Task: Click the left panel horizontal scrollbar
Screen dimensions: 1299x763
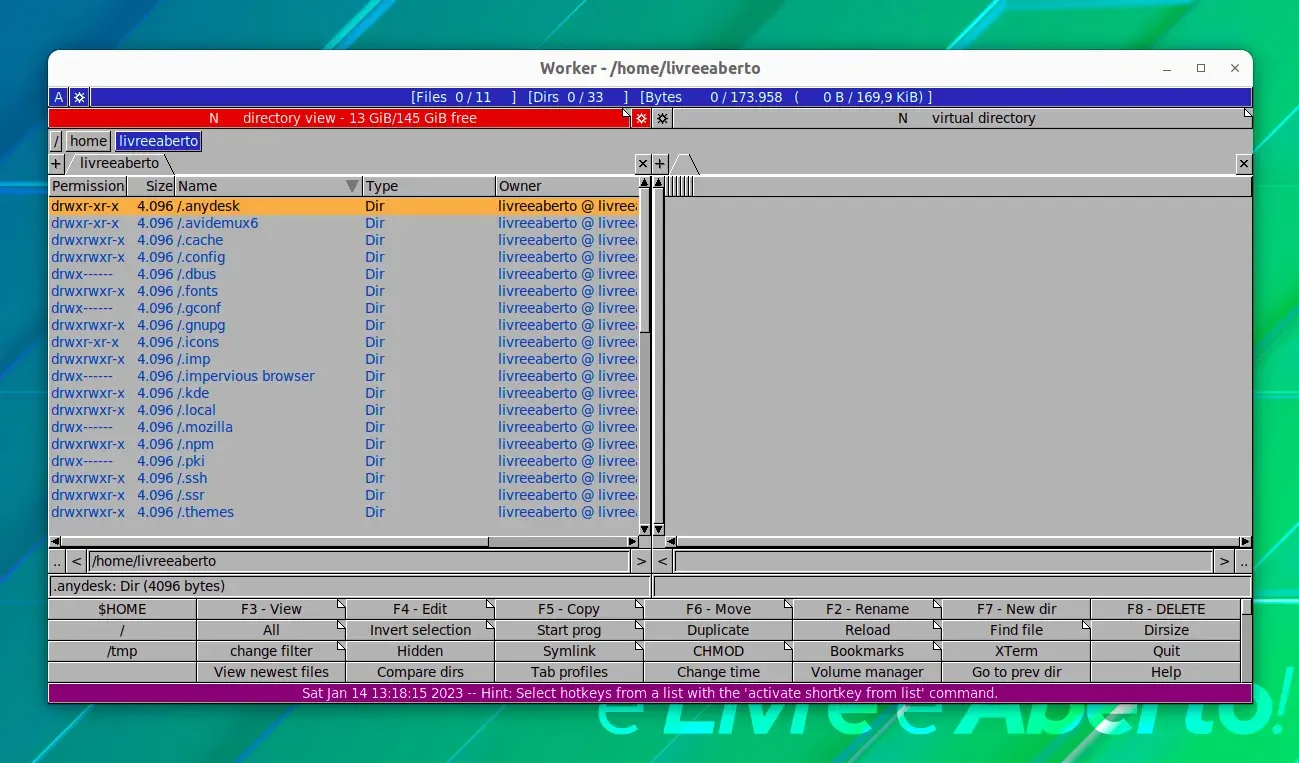Action: pos(343,542)
